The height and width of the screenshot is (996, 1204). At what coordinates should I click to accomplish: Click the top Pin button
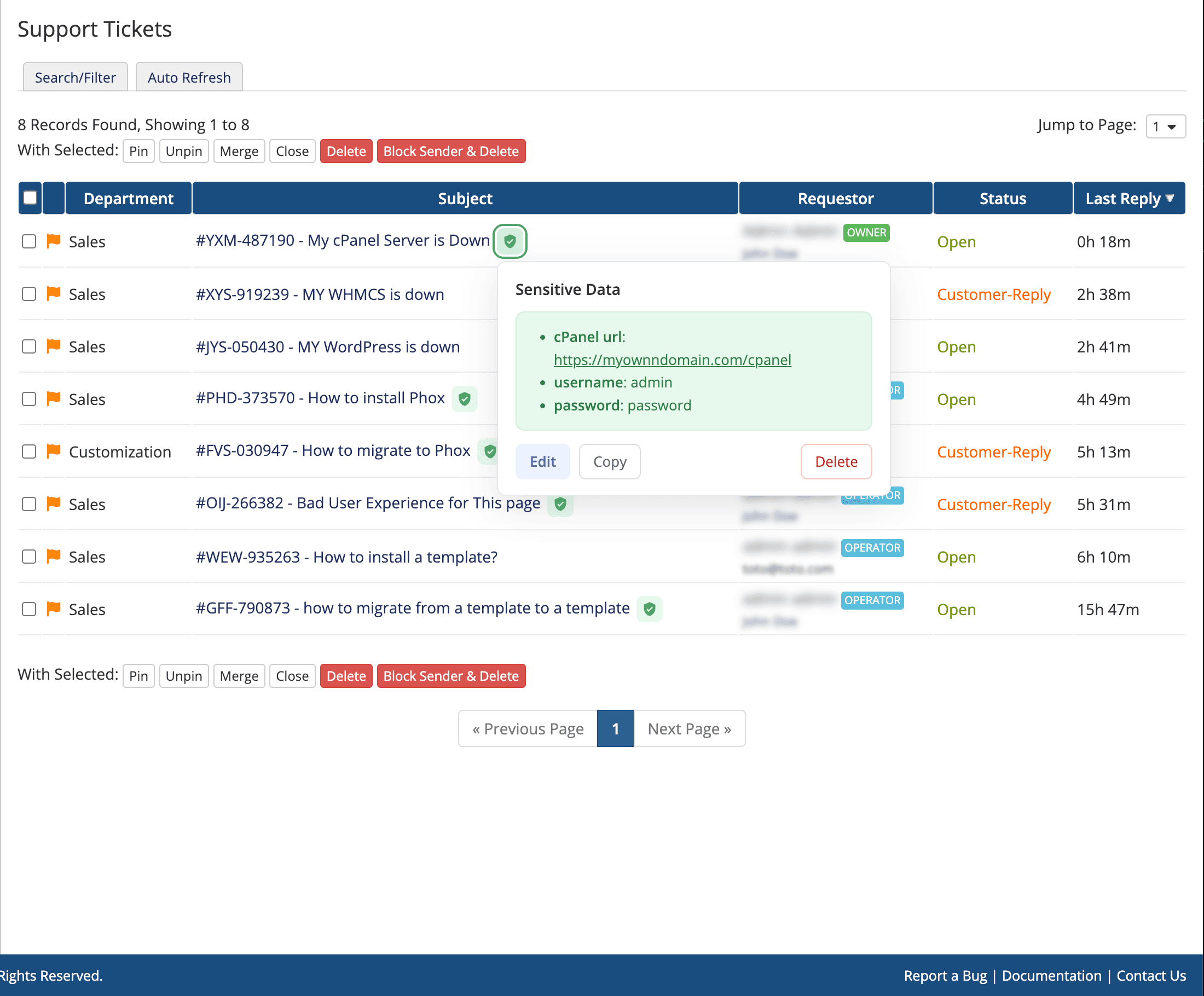click(138, 151)
